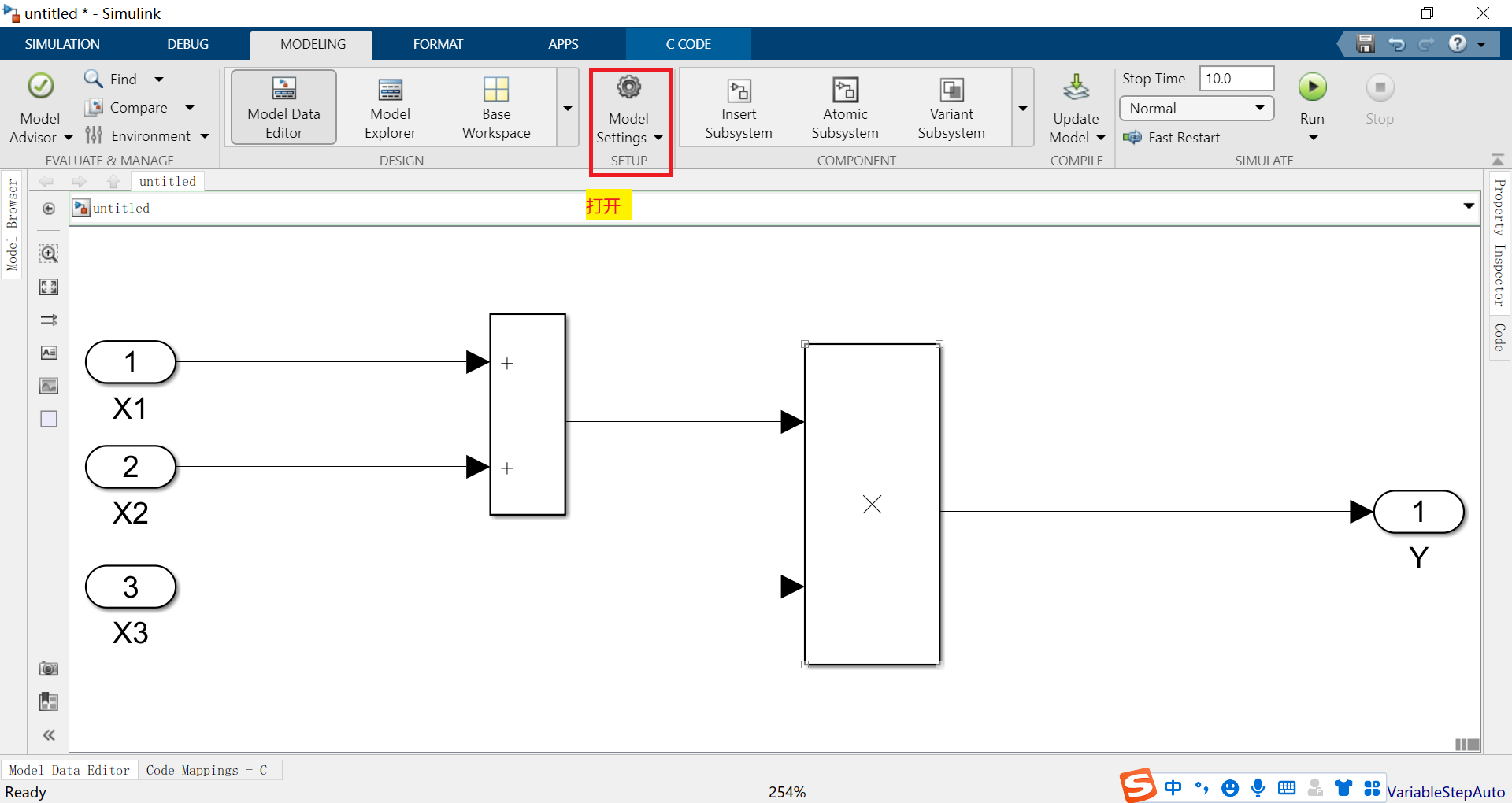The width and height of the screenshot is (1512, 803).
Task: Navigate back in model hierarchy
Action: 46,182
